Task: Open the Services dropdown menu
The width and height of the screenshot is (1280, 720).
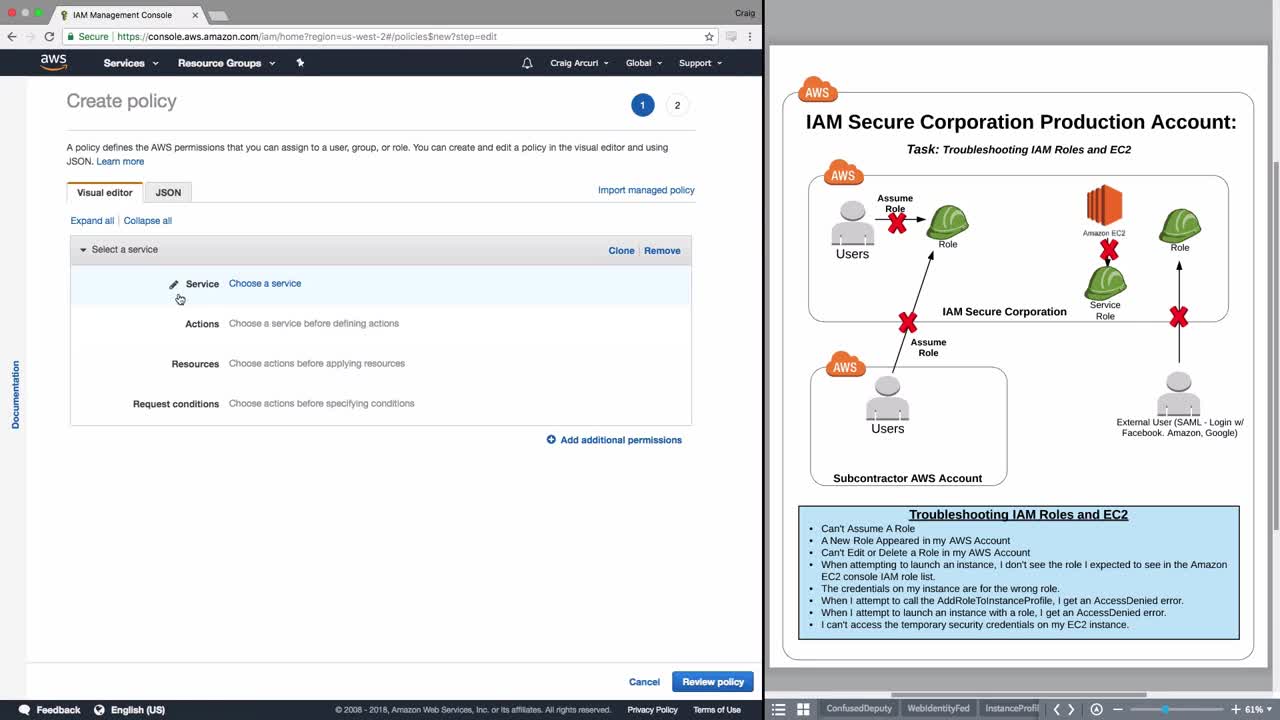Action: coord(131,63)
